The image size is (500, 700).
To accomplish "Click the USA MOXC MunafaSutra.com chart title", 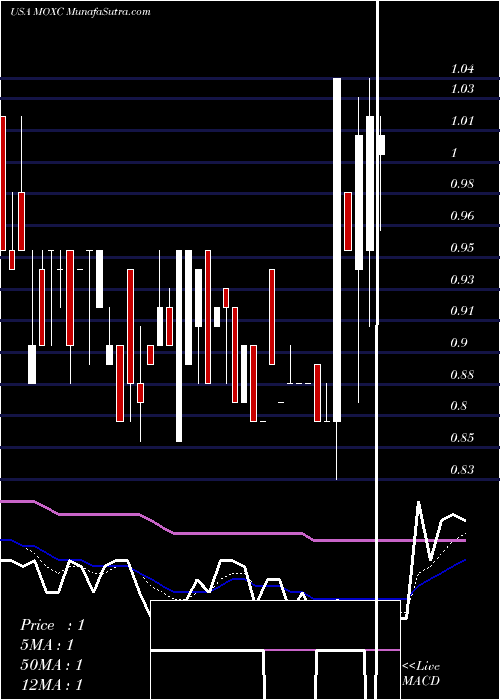I will pyautogui.click(x=80, y=12).
